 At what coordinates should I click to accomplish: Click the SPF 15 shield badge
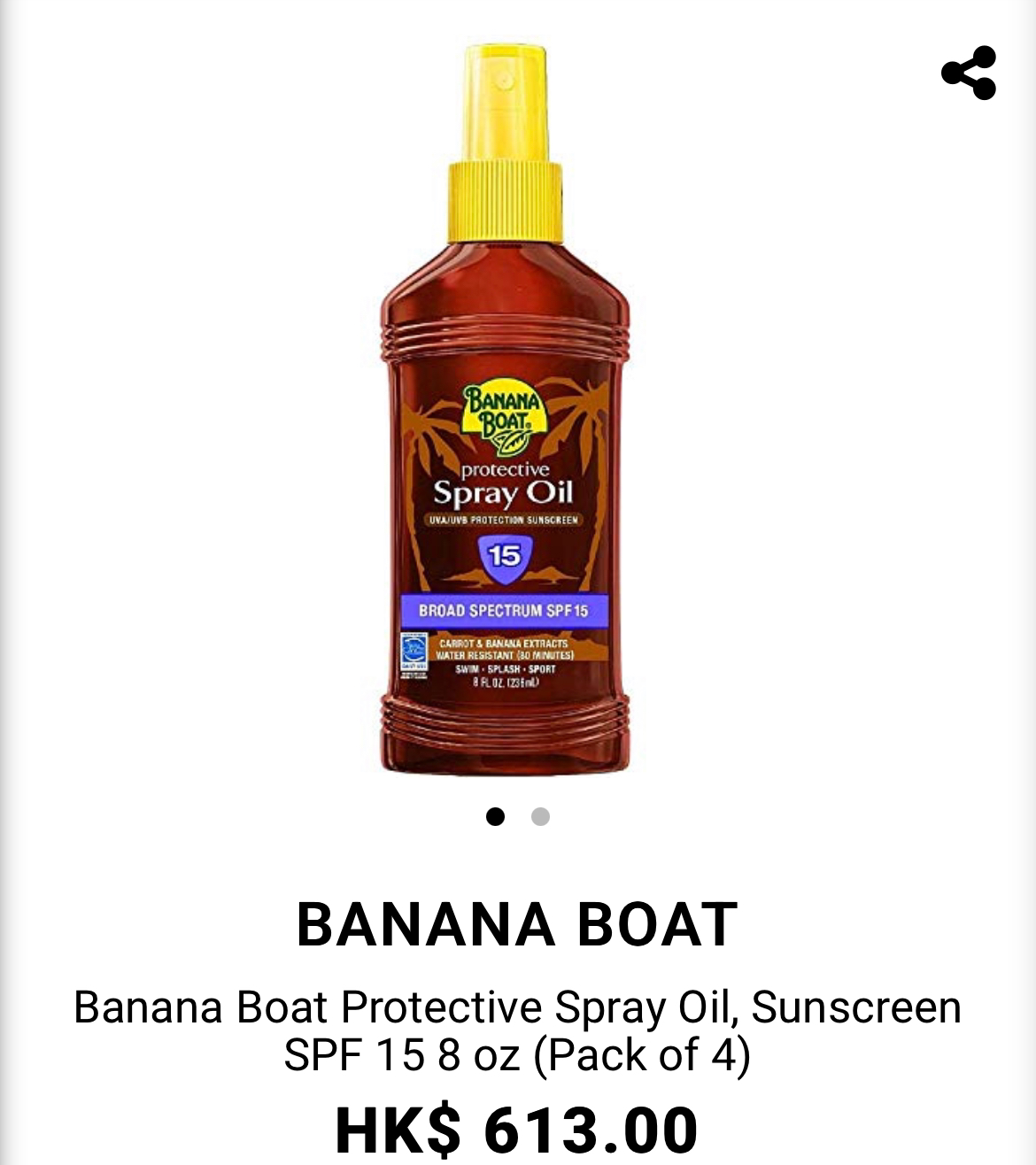(504, 558)
